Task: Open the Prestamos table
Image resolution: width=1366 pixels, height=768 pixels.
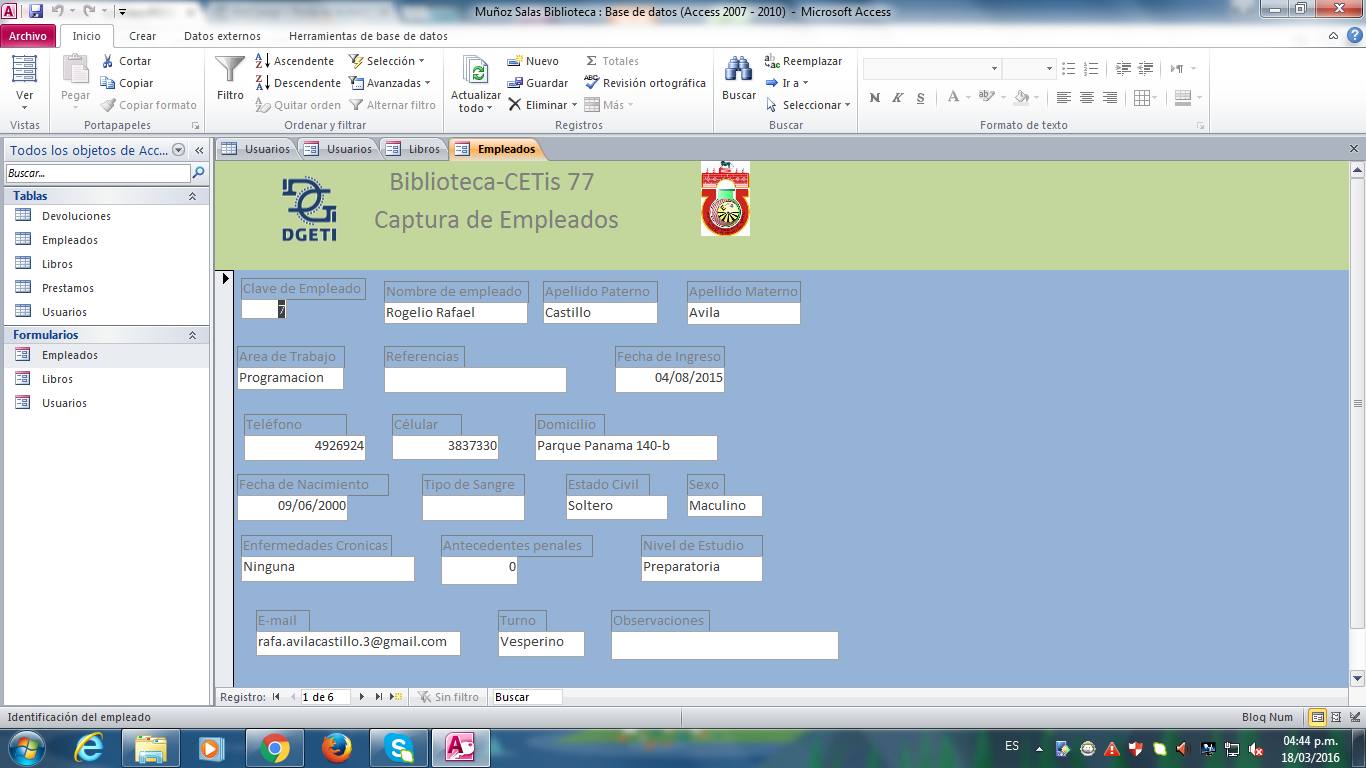Action: tap(68, 288)
